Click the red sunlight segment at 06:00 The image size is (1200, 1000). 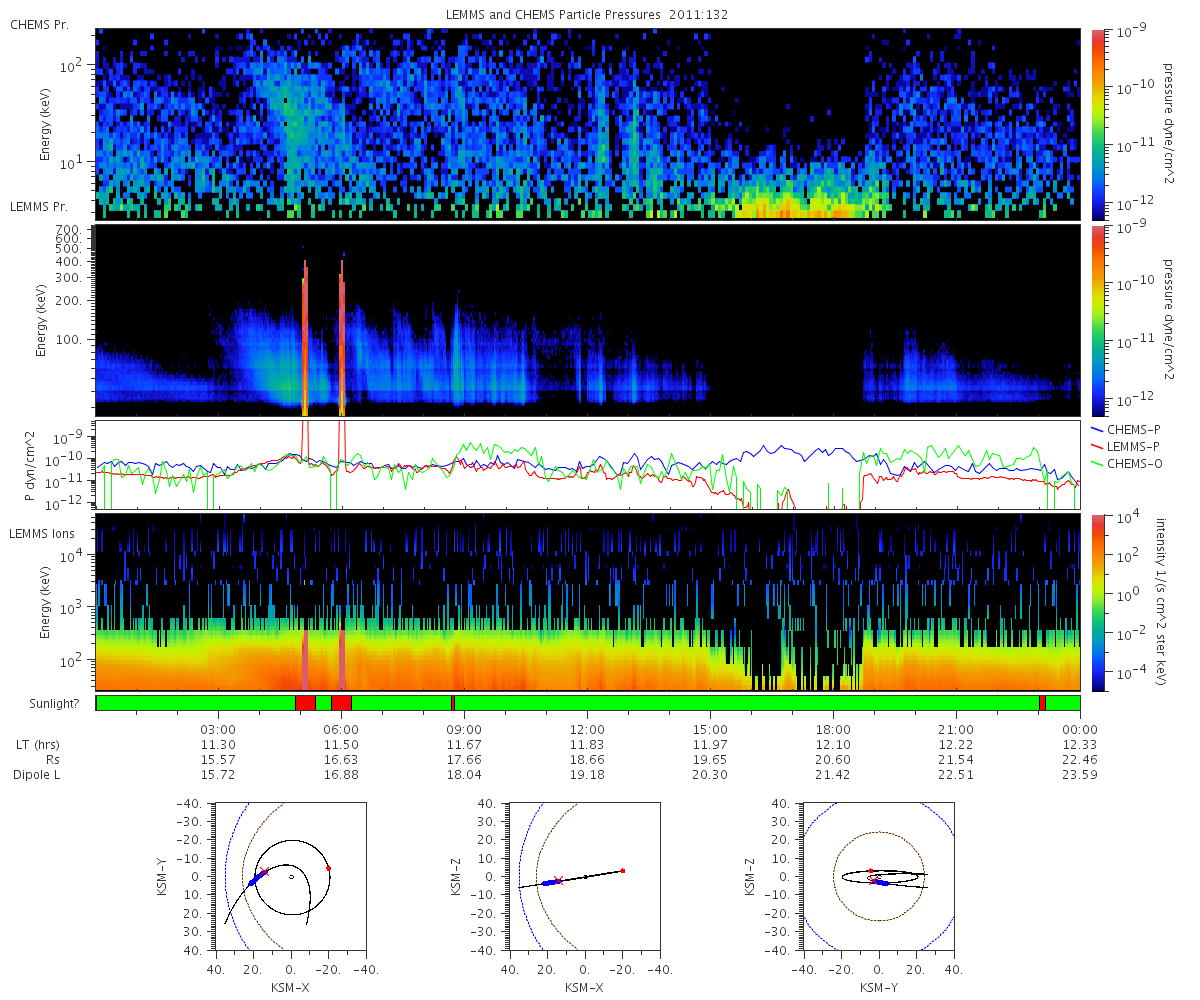click(341, 703)
